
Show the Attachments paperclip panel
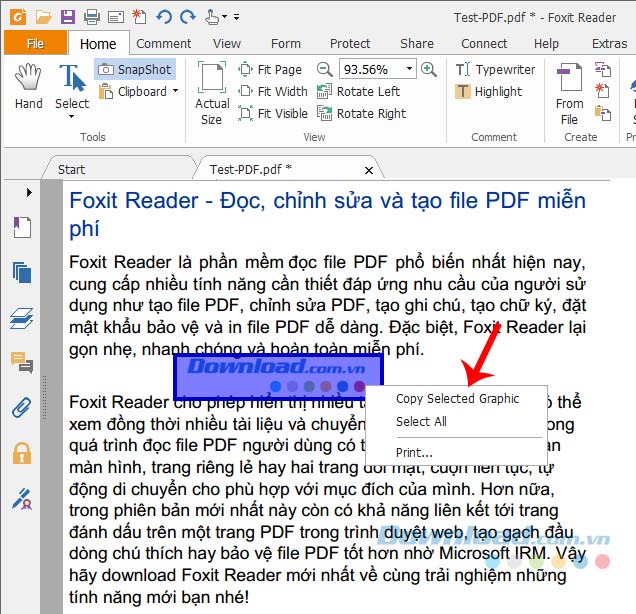21,407
